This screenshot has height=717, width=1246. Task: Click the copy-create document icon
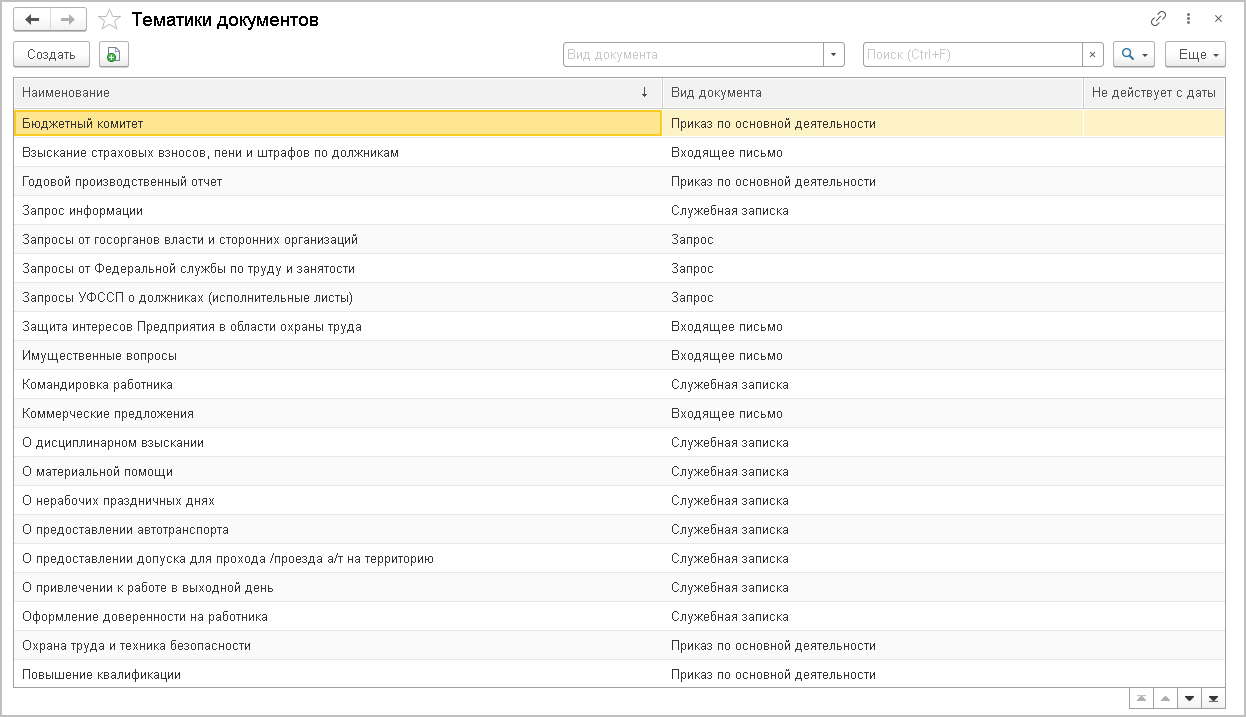click(x=114, y=55)
